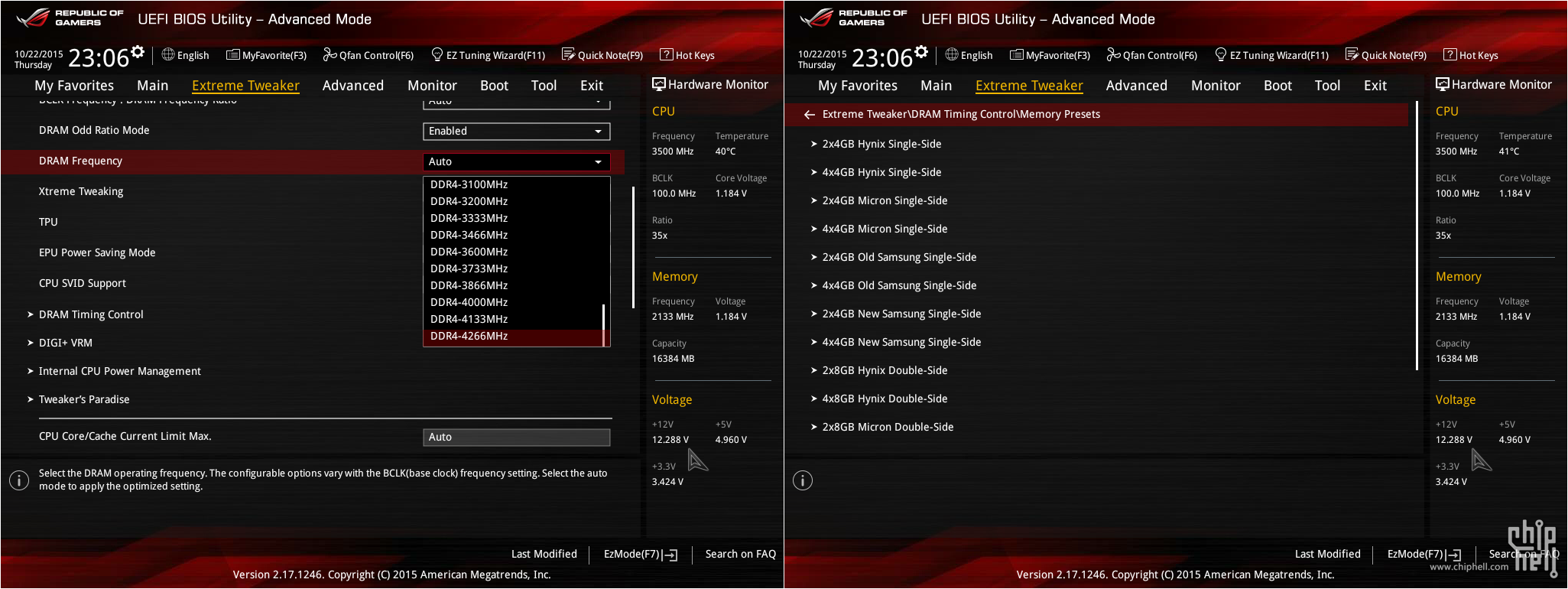Open 2x8GB Hynix Double-Side preset
Screen dimensions: 1568x589
[885, 370]
